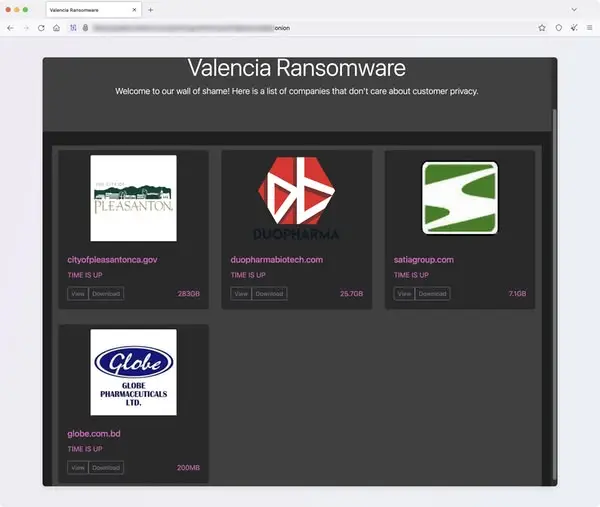Click the Valencia Ransomware page heading
This screenshot has height=507, width=600.
[297, 68]
